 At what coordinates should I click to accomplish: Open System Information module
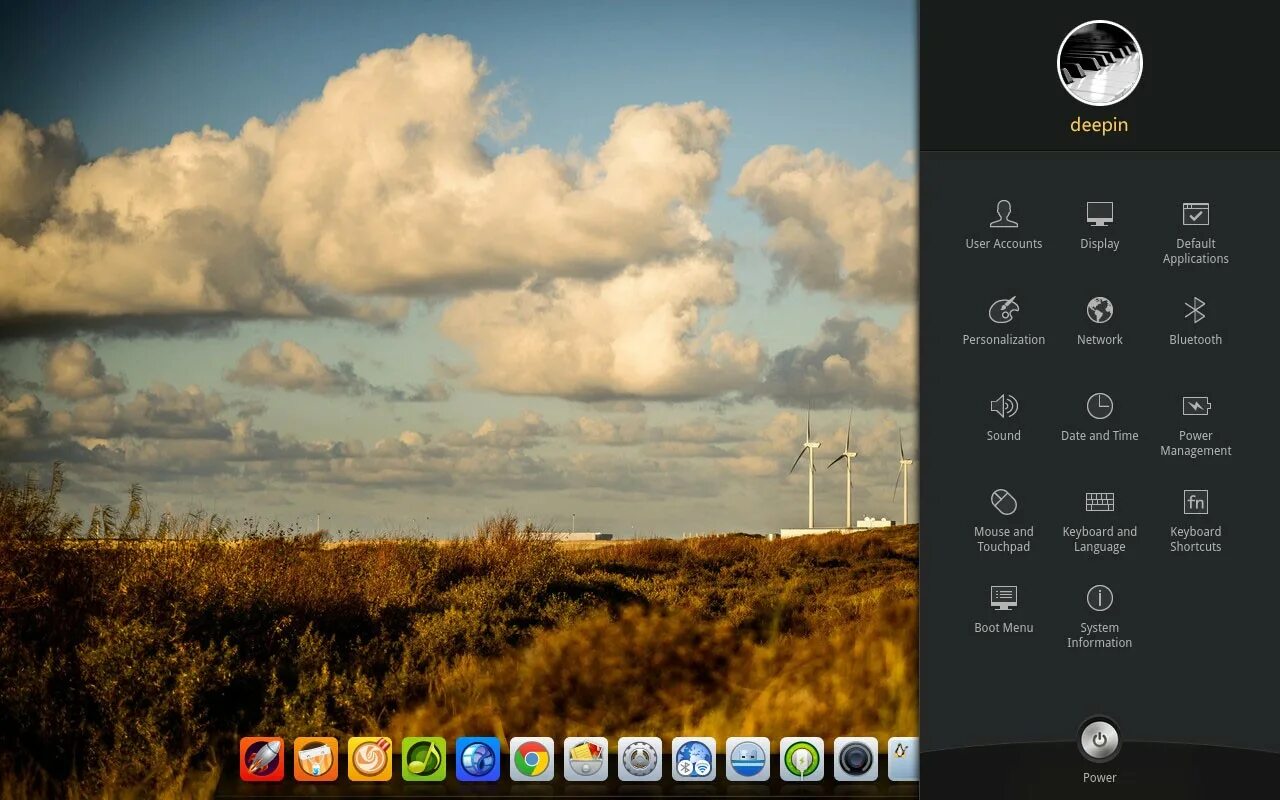point(1099,616)
